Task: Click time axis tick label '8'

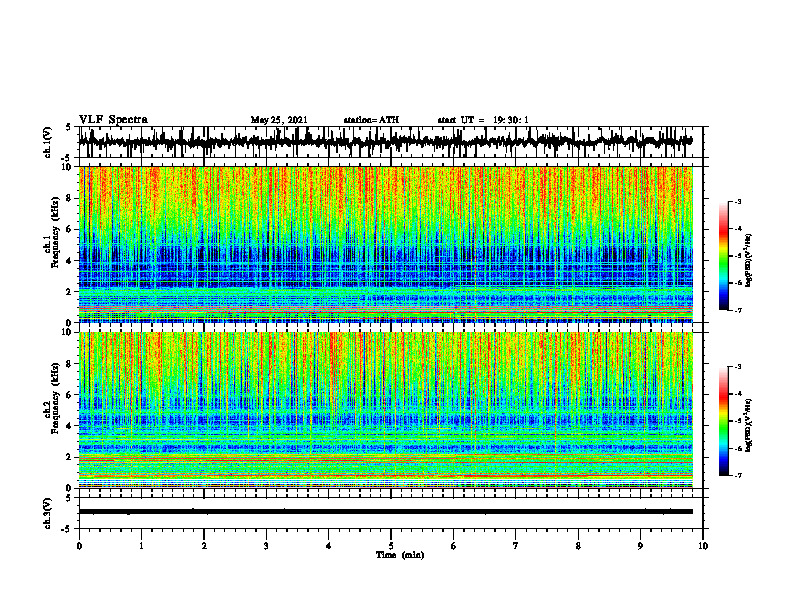Action: (578, 546)
